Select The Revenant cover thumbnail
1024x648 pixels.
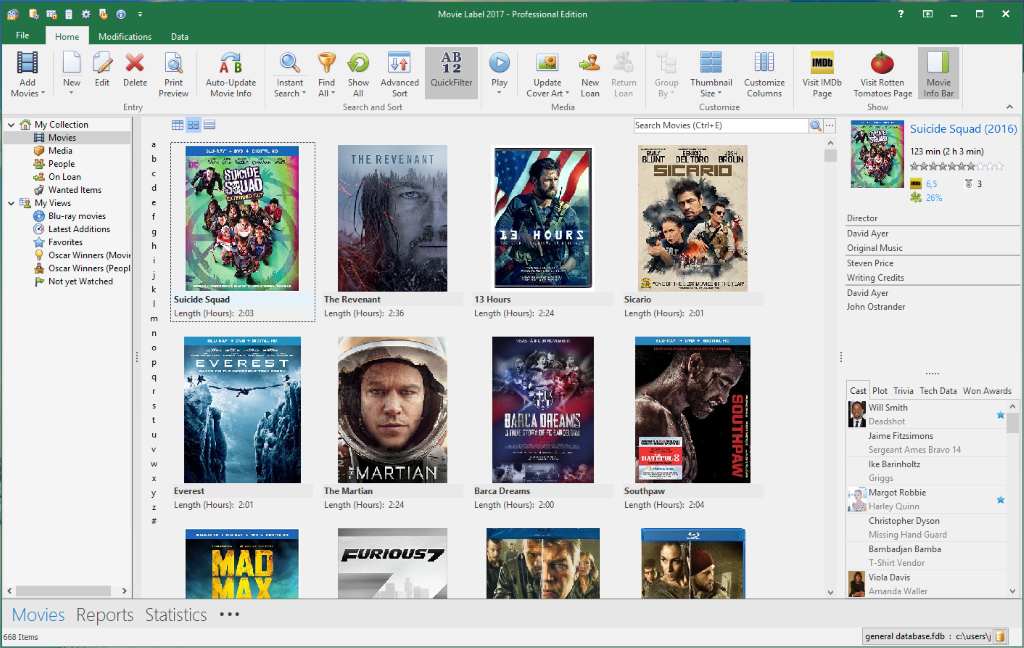pos(392,218)
